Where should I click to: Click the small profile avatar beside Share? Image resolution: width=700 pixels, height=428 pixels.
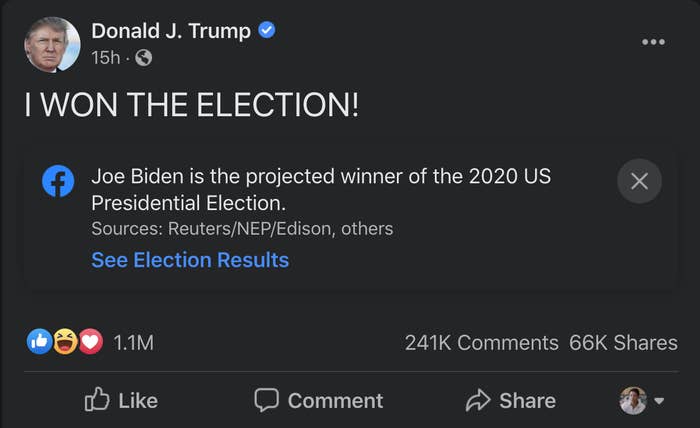[633, 400]
